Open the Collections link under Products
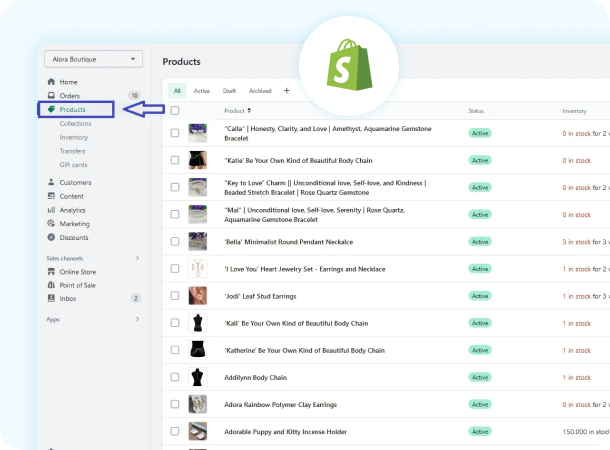The image size is (610, 450). [76, 123]
